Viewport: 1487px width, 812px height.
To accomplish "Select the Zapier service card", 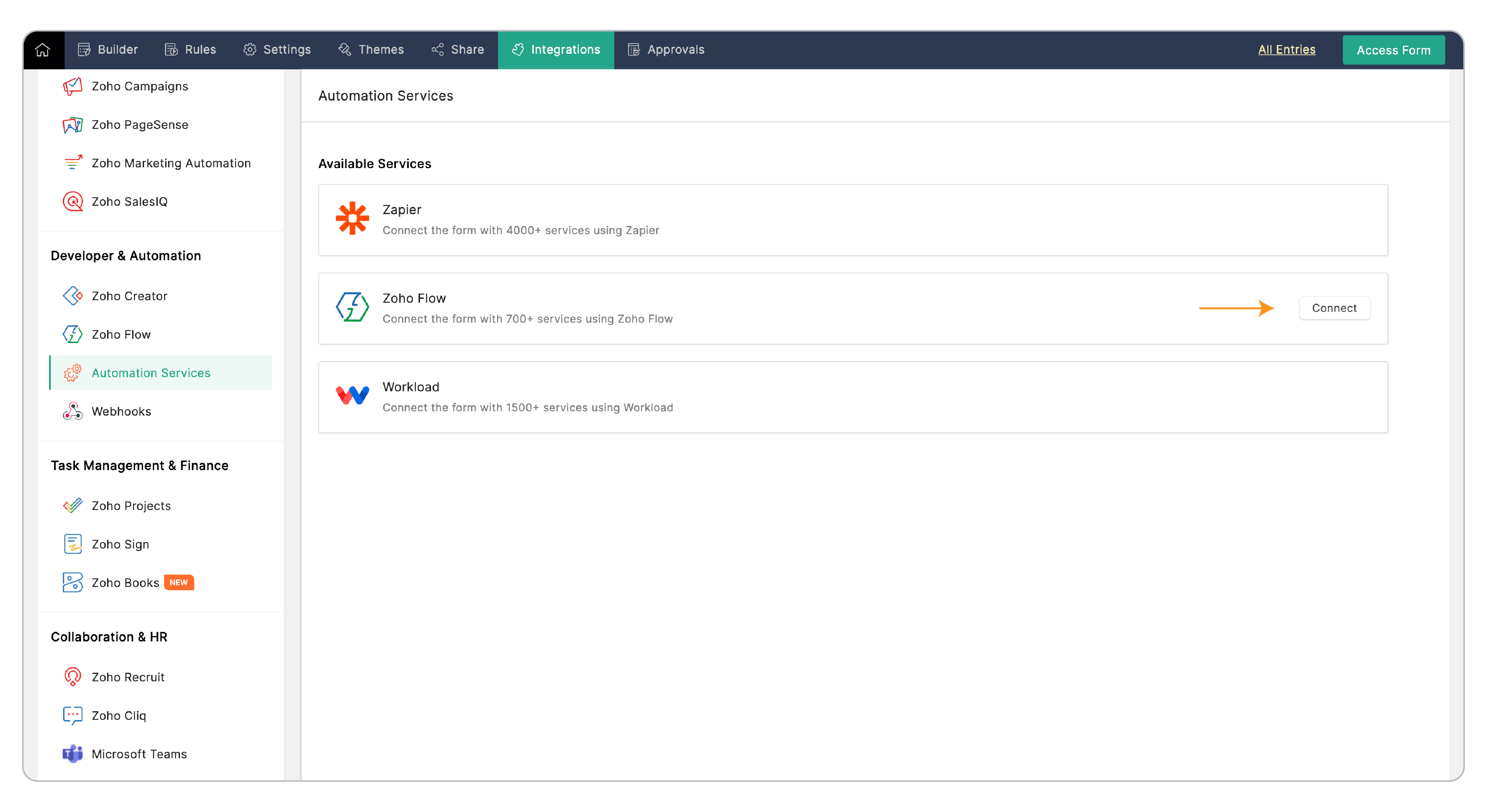I will pos(853,220).
